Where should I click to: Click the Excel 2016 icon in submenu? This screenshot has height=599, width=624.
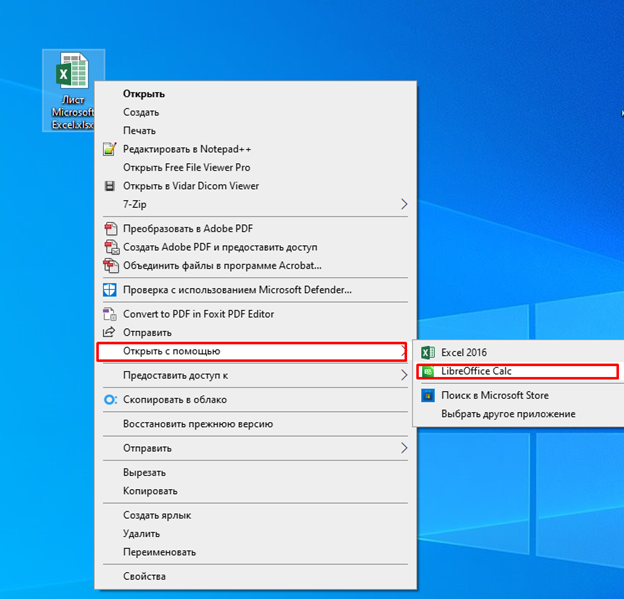(428, 353)
